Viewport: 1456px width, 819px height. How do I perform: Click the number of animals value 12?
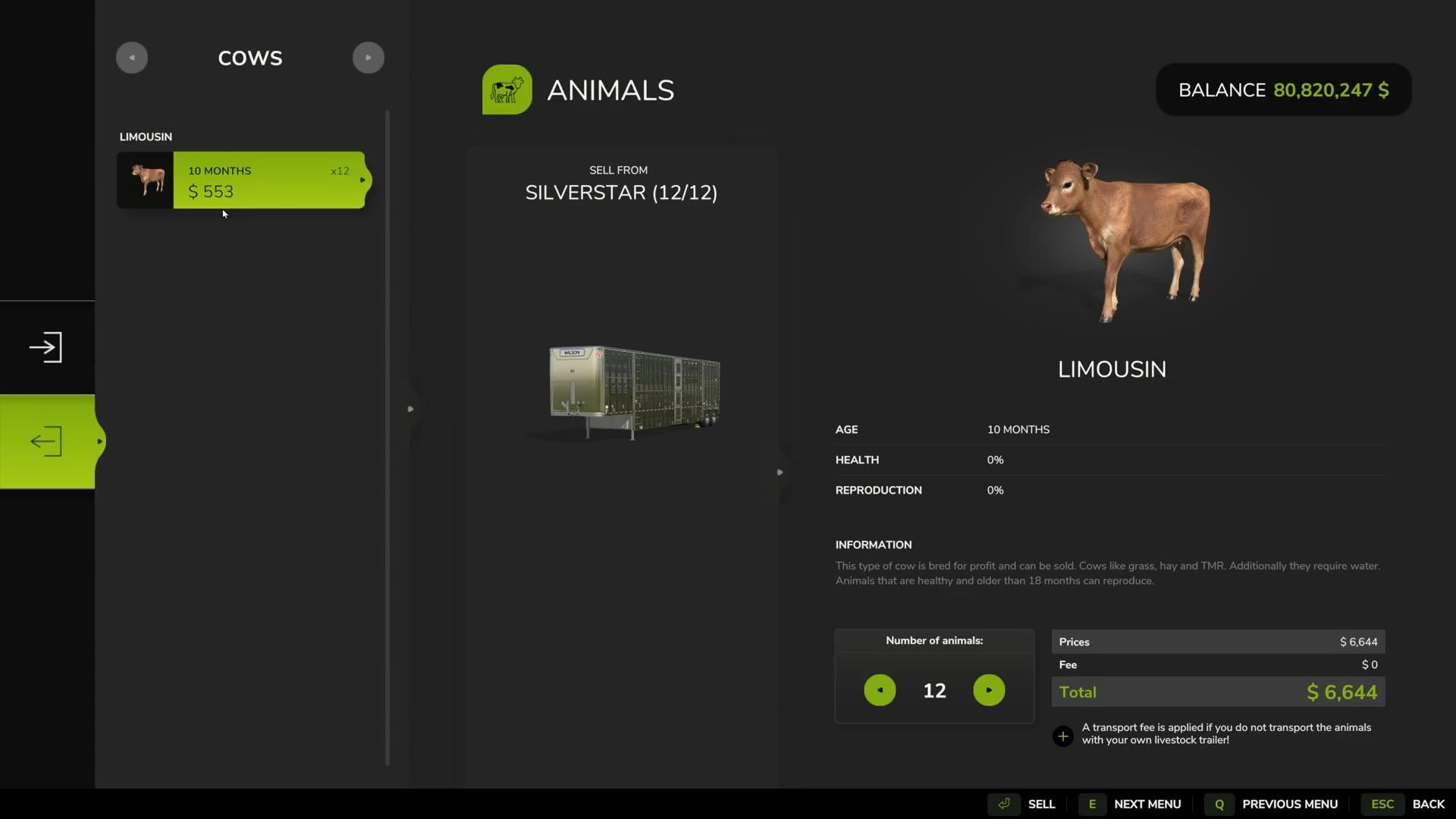pos(934,691)
